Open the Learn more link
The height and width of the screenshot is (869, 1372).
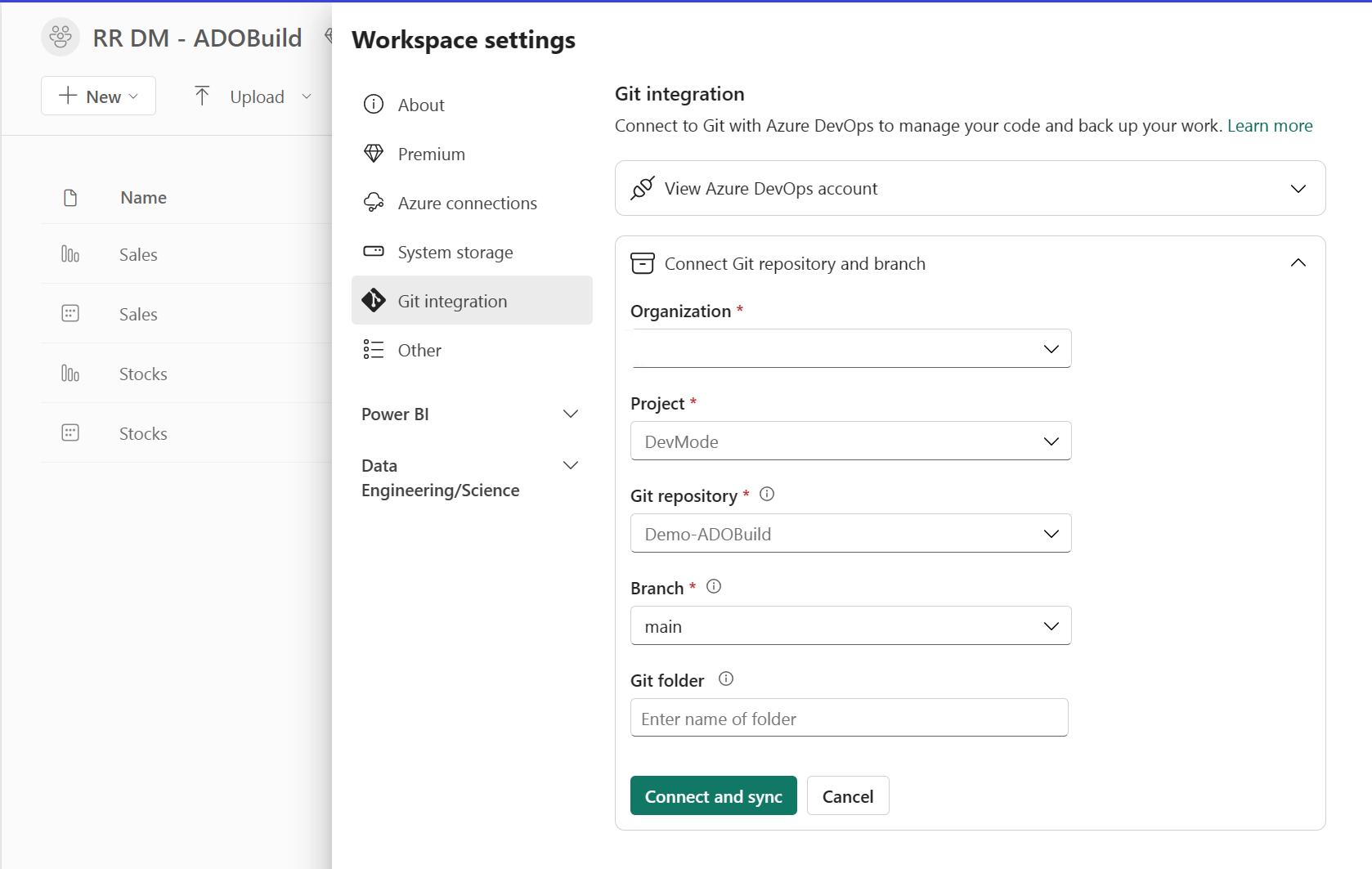click(1270, 126)
